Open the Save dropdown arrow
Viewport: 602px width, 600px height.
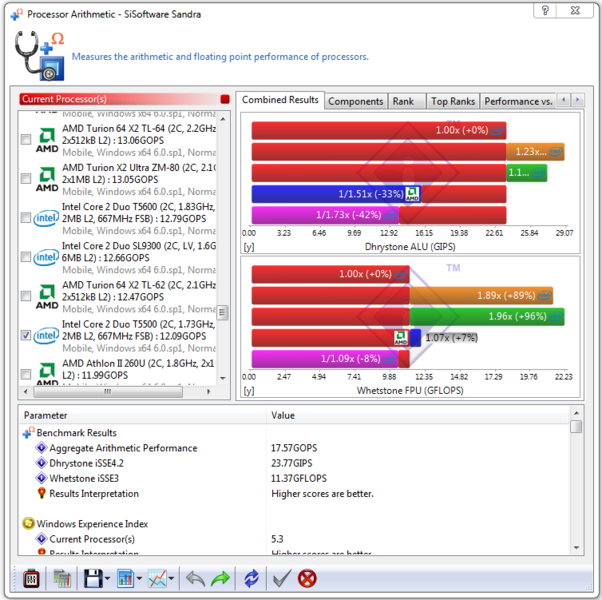pyautogui.click(x=107, y=579)
